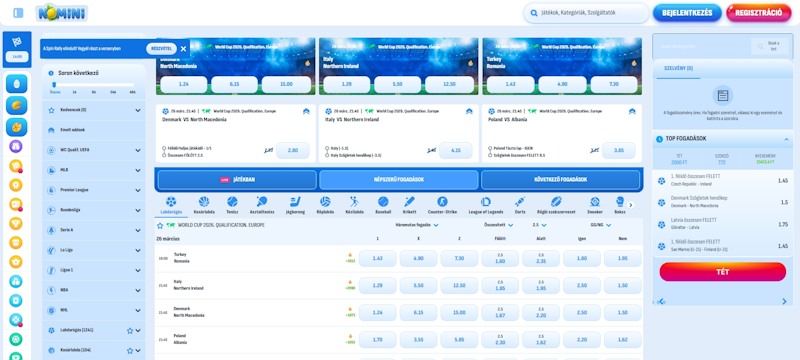
Task: Open the SZELVÉNY (0) betslip tab
Action: [x=678, y=68]
